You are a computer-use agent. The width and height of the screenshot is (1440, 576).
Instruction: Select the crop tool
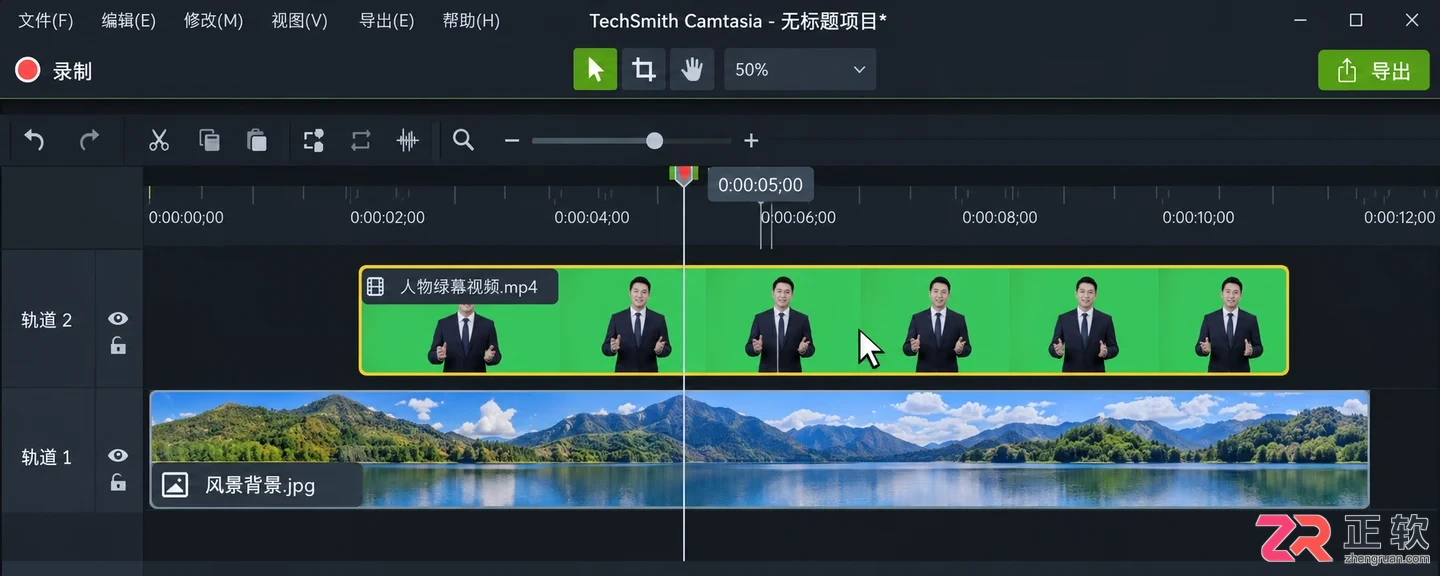[644, 69]
